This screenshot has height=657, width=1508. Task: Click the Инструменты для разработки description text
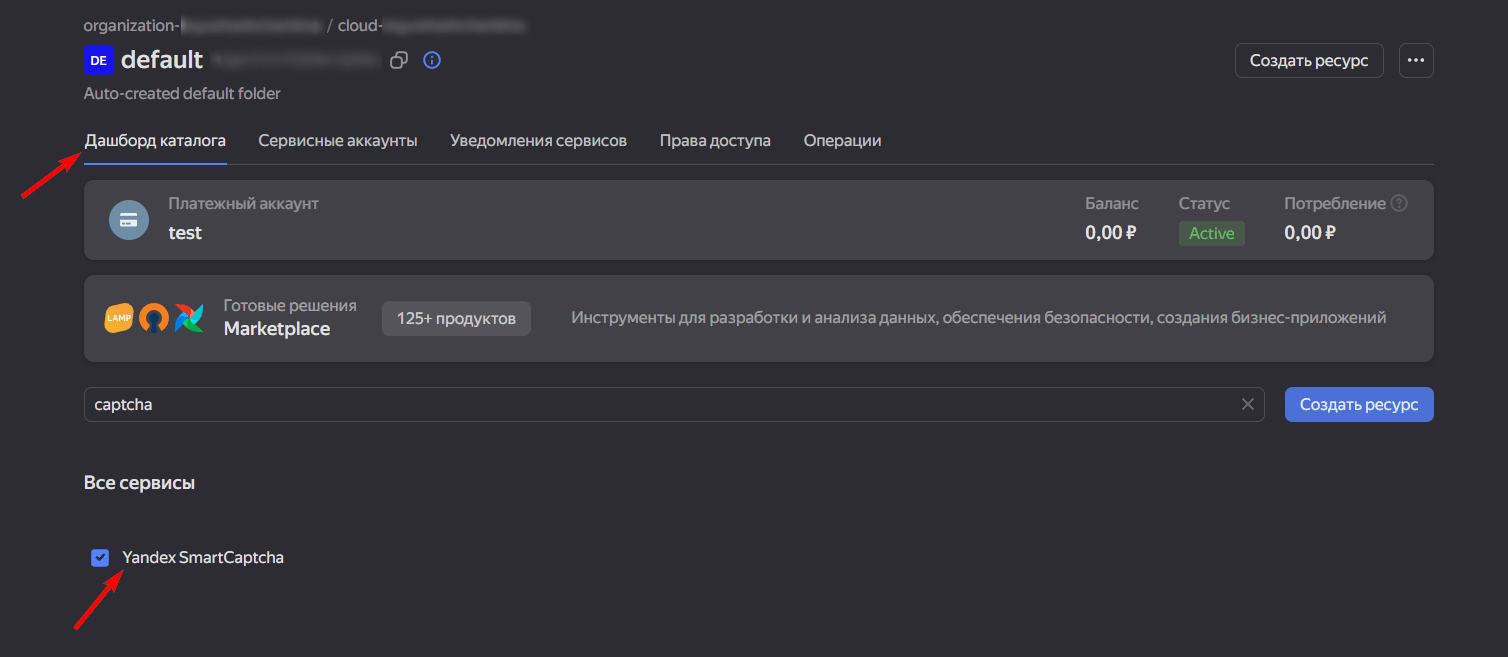click(x=979, y=318)
